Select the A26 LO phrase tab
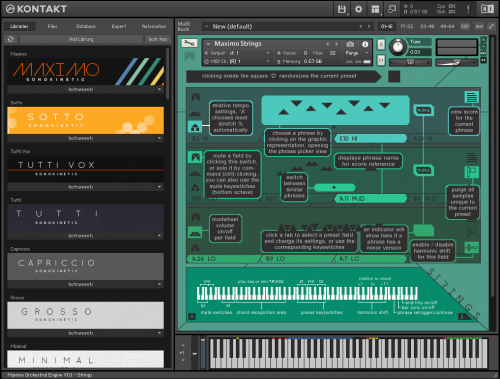500x379 pixels. (223, 259)
